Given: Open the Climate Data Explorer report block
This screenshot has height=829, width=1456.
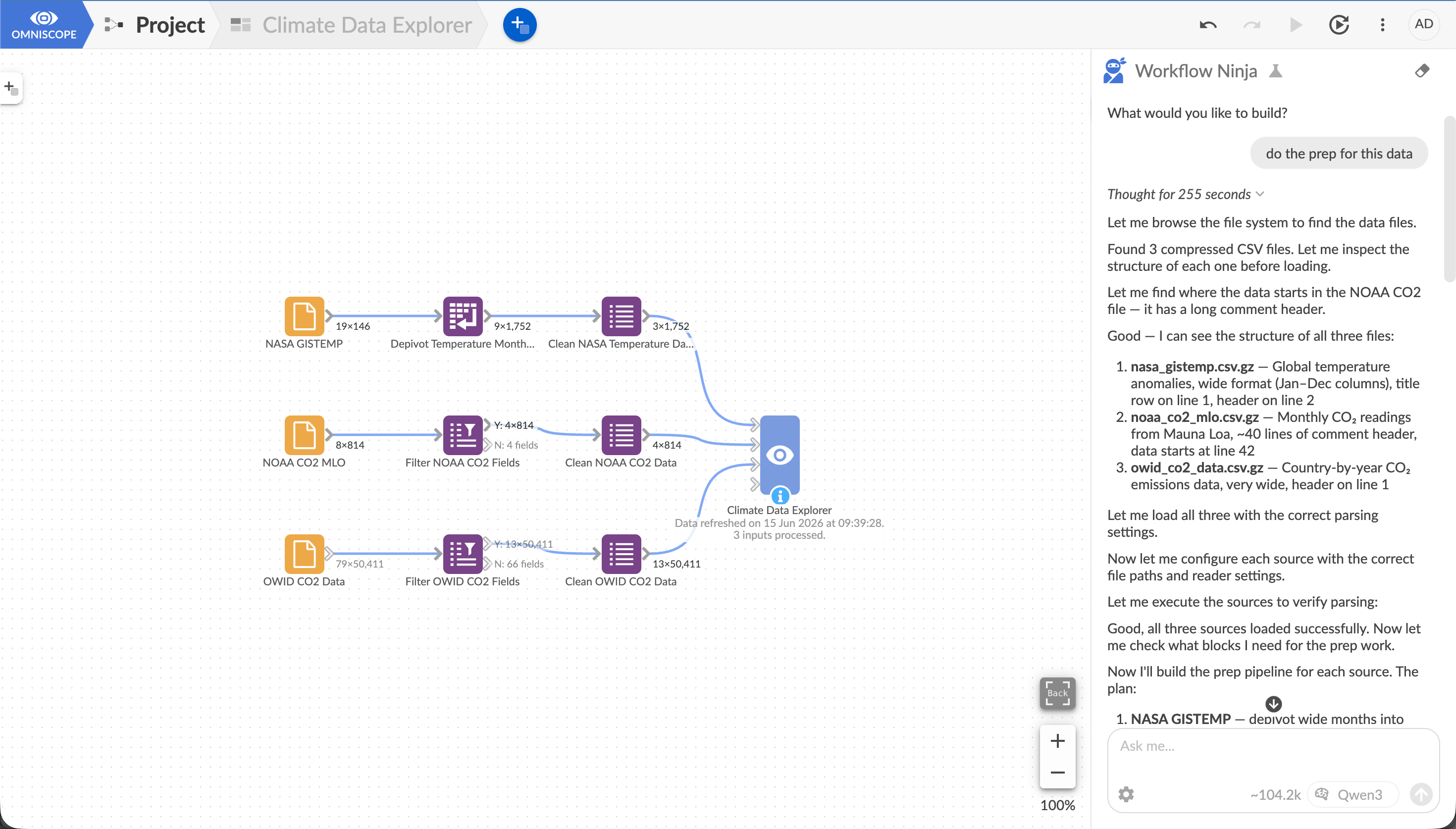Looking at the screenshot, I should [780, 454].
